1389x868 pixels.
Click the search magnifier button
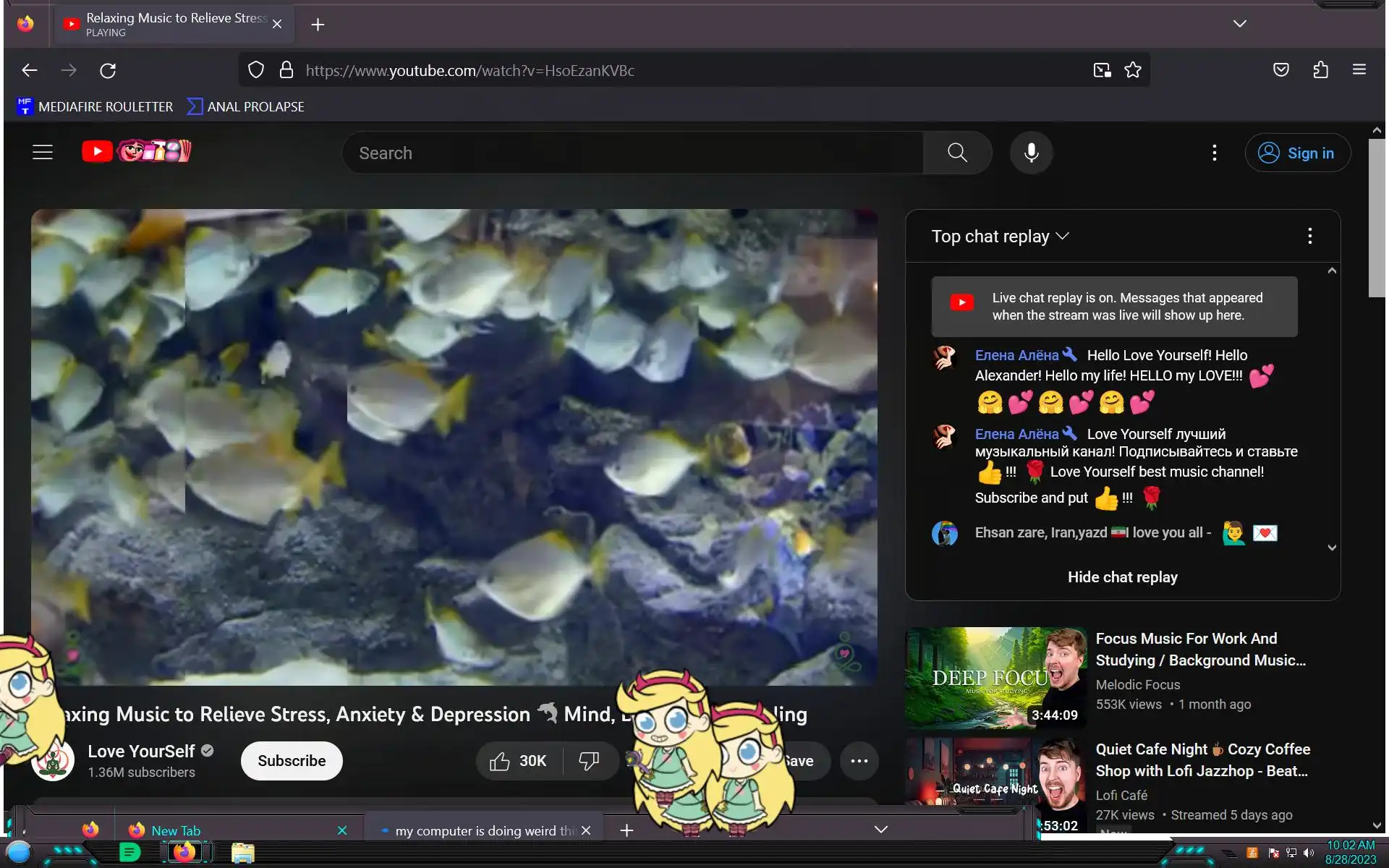tap(957, 153)
